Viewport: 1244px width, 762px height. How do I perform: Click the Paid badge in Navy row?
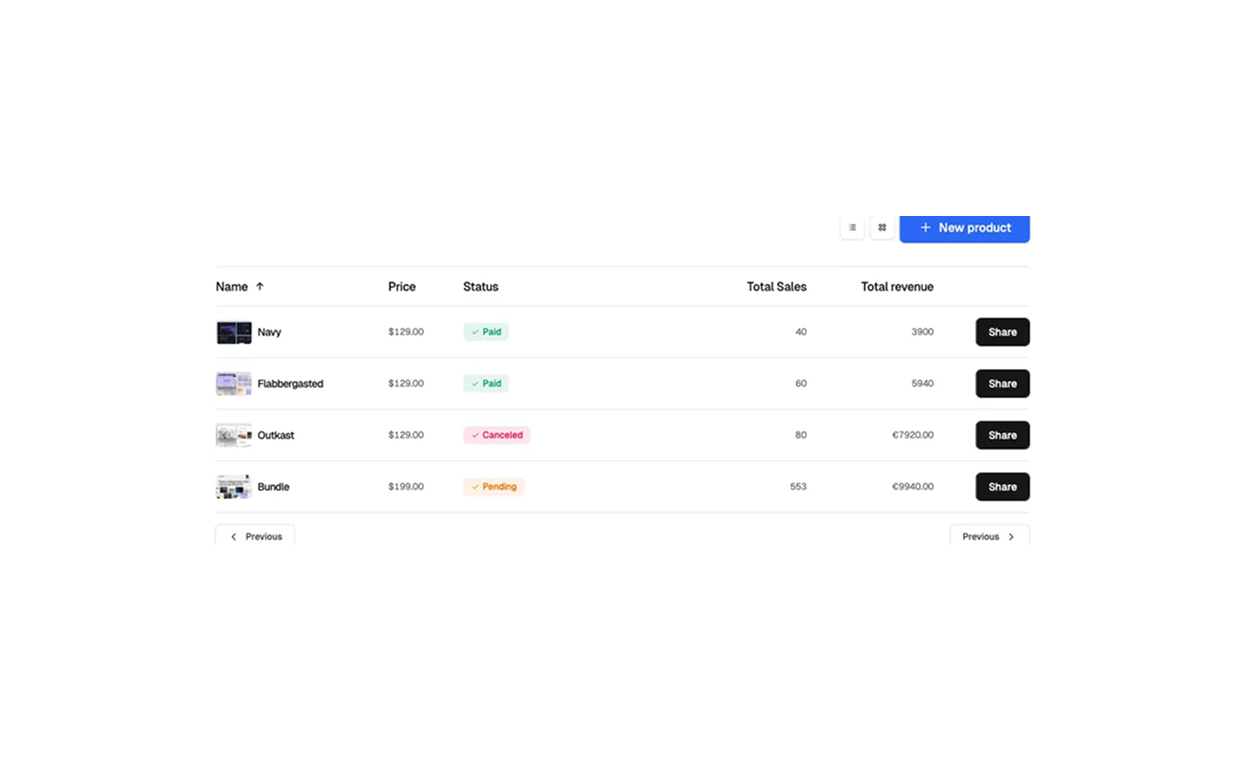[x=486, y=332]
